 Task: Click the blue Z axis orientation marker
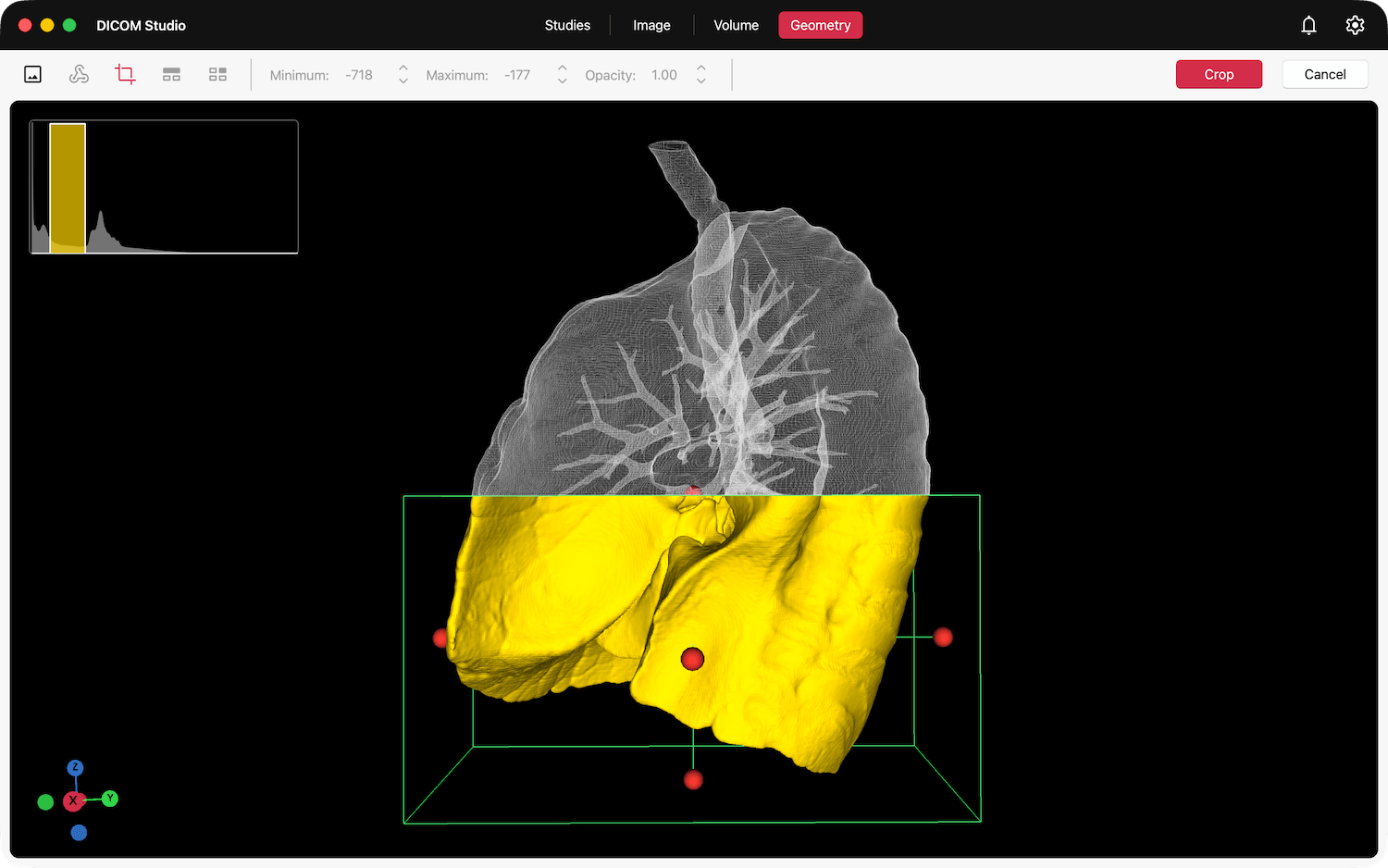(x=75, y=768)
